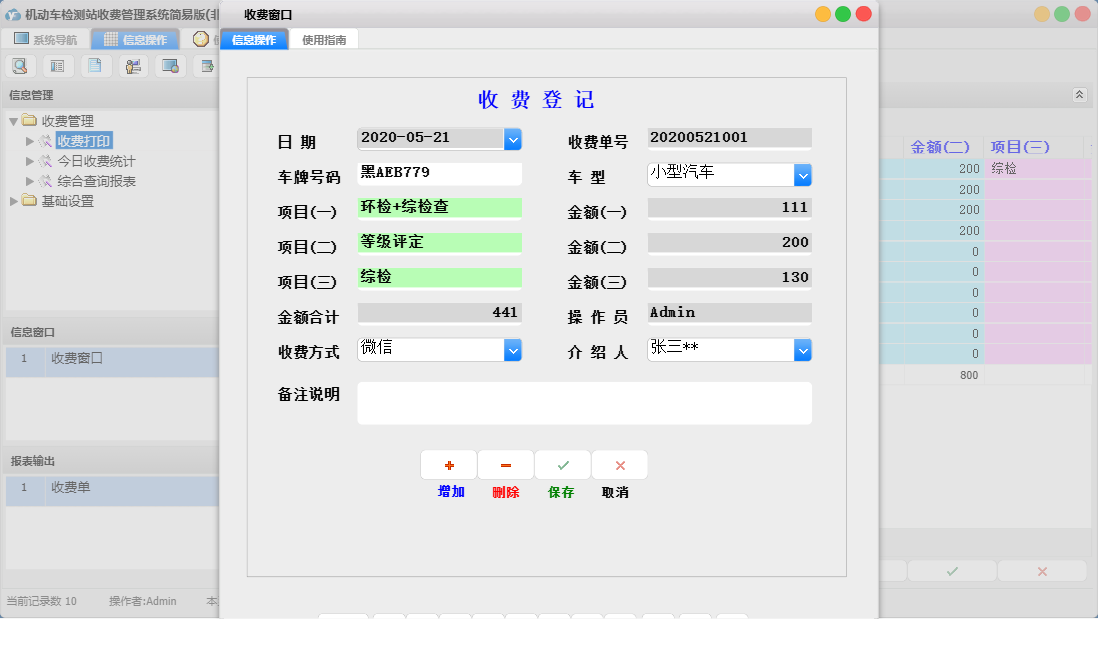1098x655 pixels.
Task: Click the report list toolbar icon
Action: click(56, 65)
